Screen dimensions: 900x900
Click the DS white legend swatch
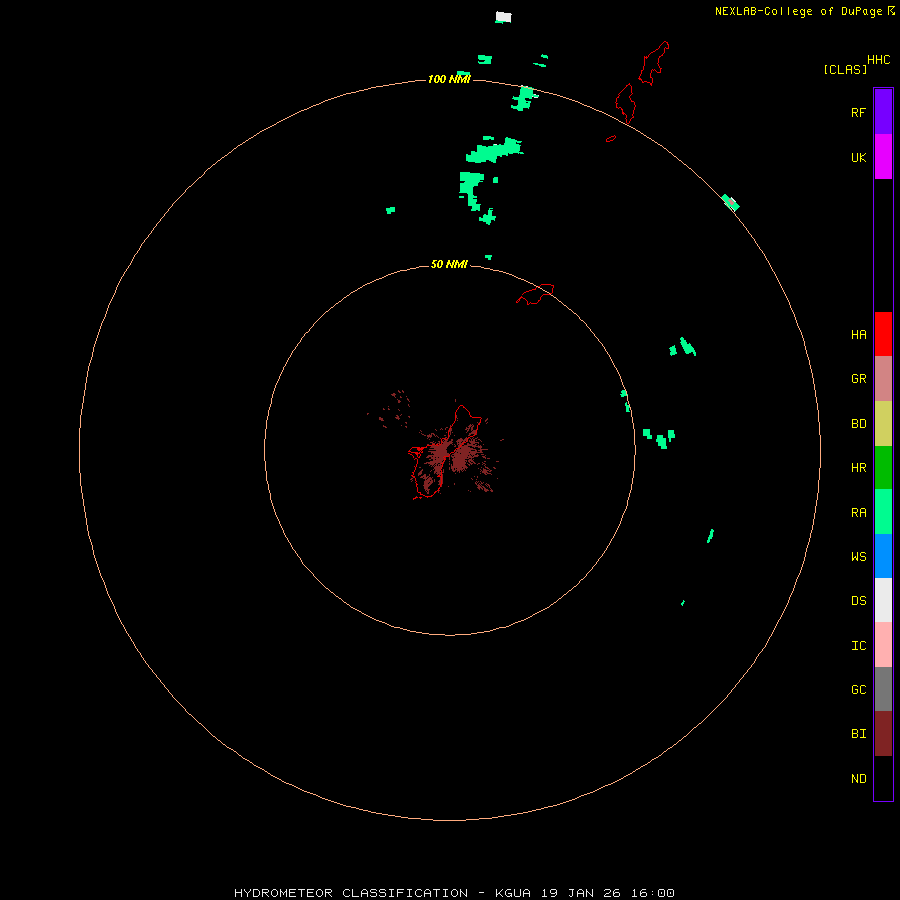point(883,600)
